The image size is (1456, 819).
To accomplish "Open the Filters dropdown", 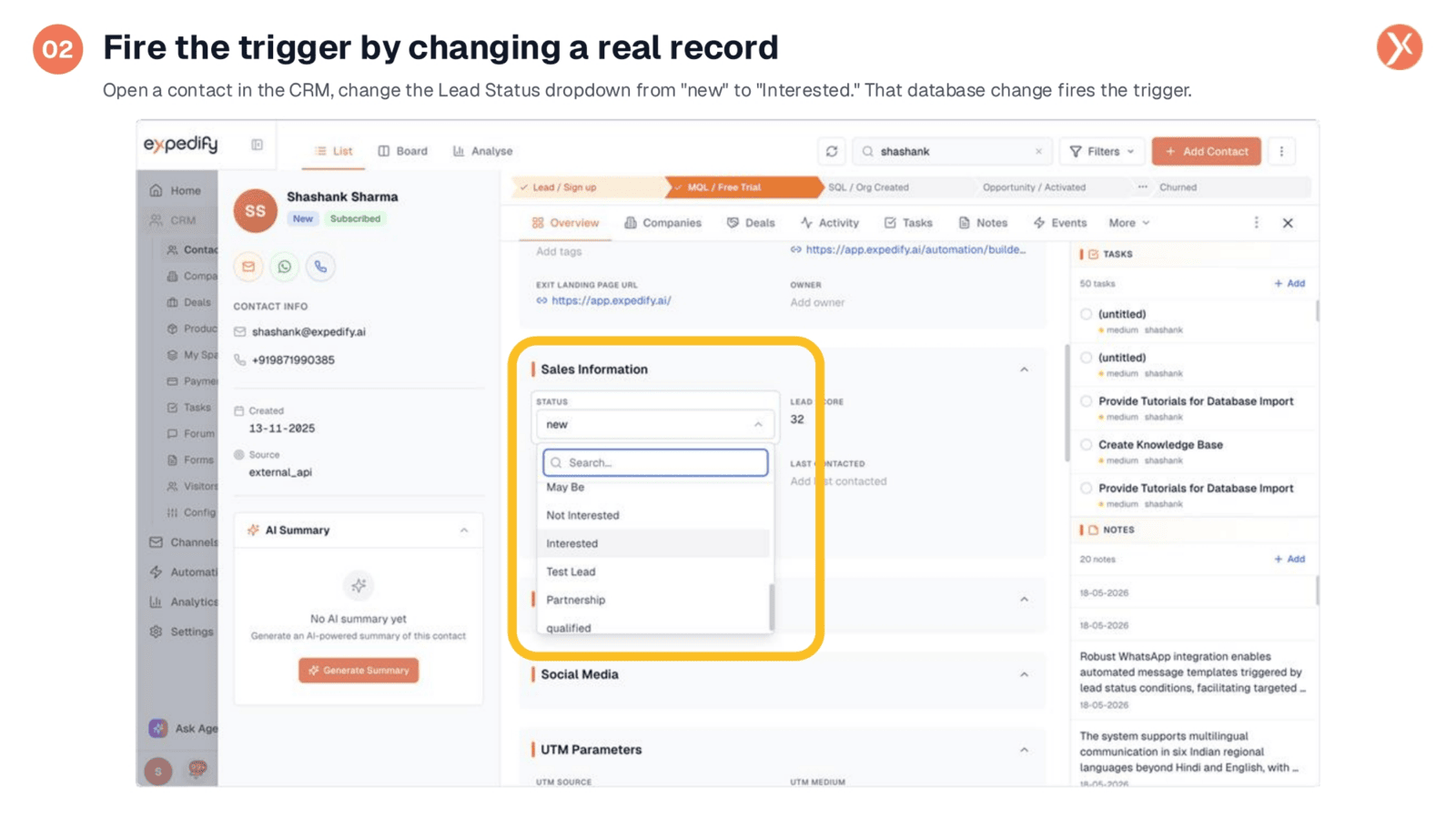I will point(1101,151).
